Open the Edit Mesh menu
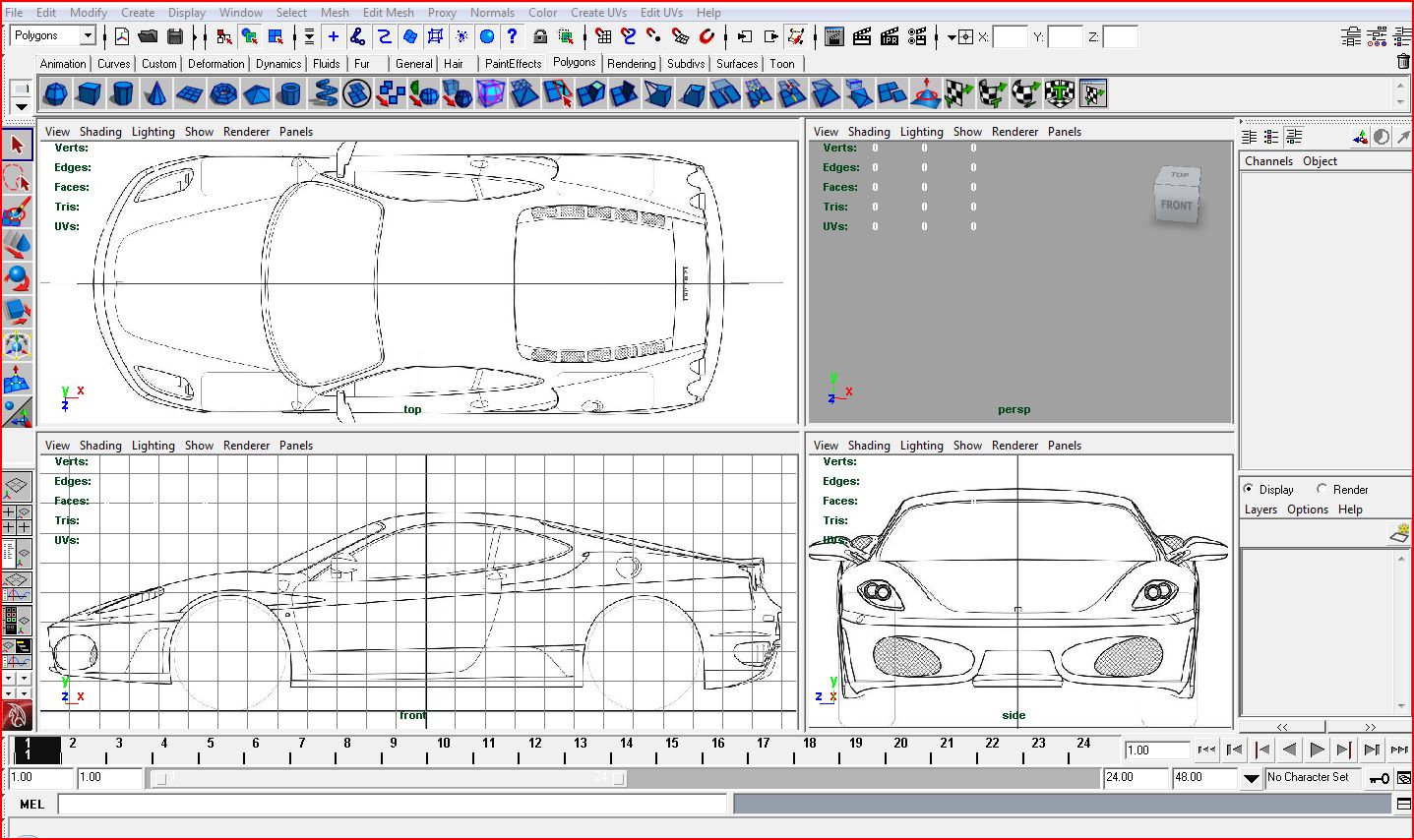This screenshot has height=840, width=1414. (x=388, y=13)
